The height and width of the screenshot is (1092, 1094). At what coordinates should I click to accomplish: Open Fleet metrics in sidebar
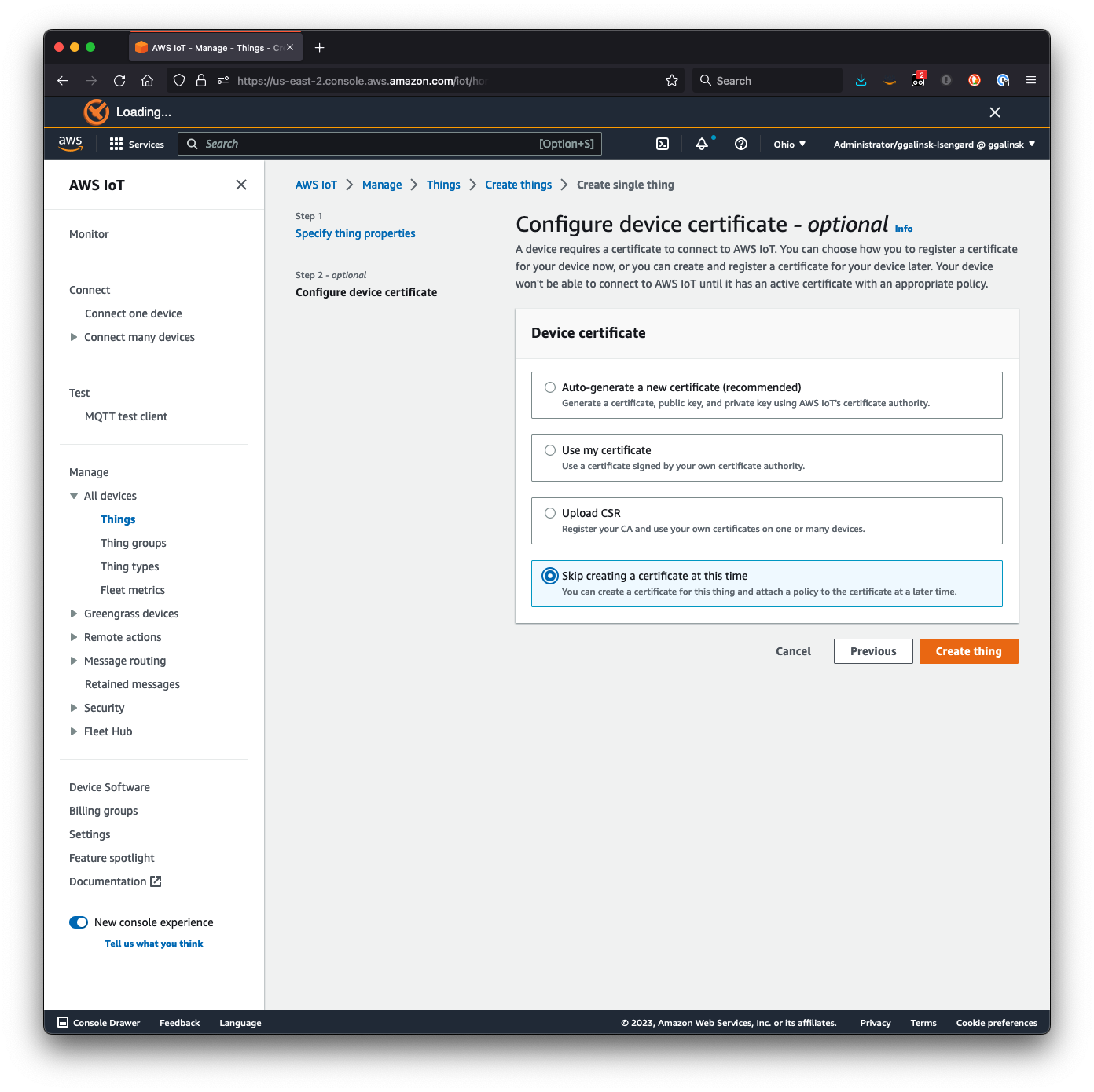coord(133,590)
